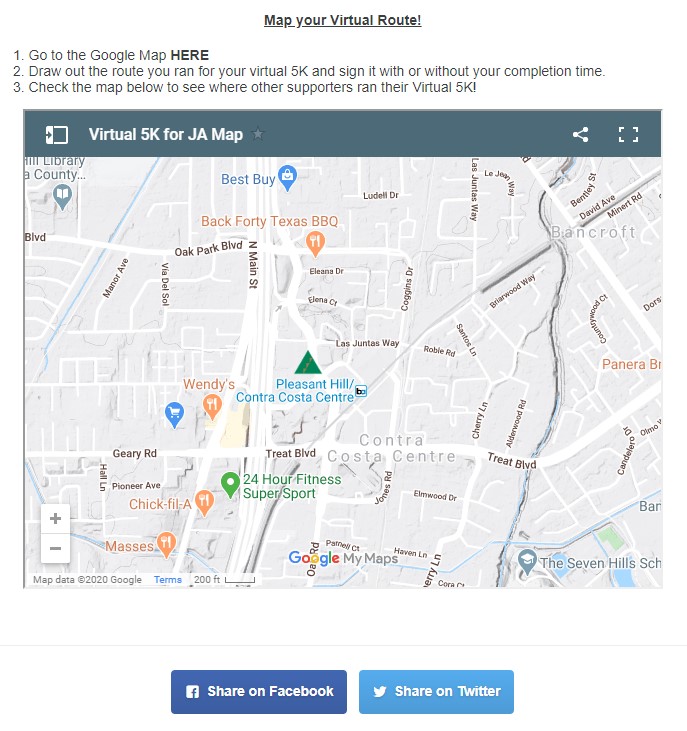The image size is (687, 731).
Task: Click the Masses restaurant pin
Action: [x=166, y=545]
